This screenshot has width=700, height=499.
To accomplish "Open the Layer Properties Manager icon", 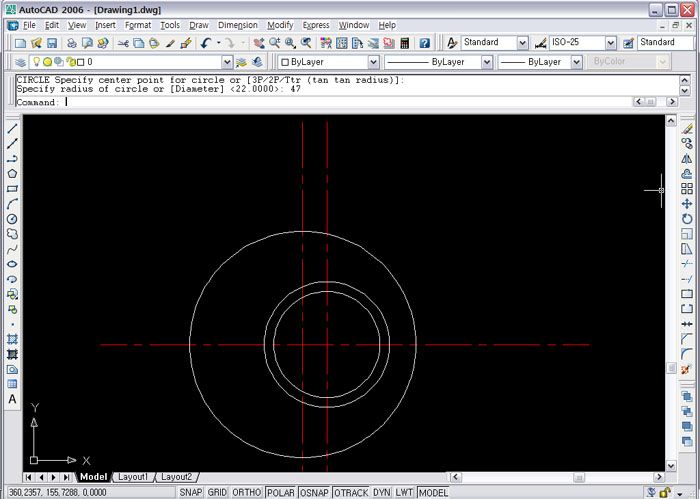I will 20,62.
